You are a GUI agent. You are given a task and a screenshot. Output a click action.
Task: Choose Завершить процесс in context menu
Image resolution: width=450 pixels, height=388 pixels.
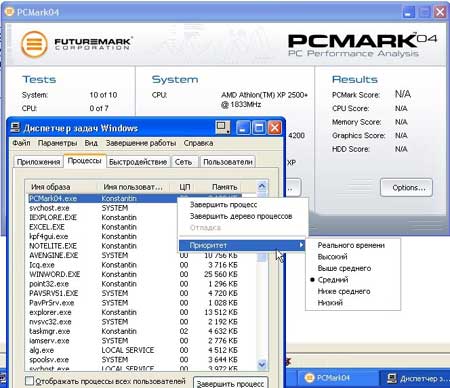(242, 205)
